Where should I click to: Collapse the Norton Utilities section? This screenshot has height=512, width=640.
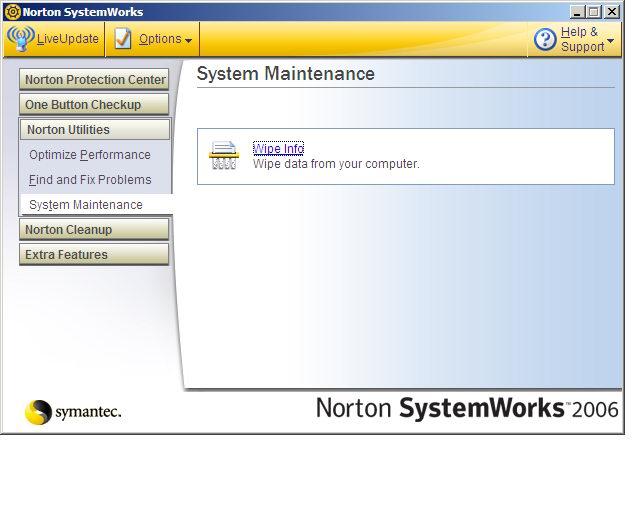pyautogui.click(x=95, y=129)
